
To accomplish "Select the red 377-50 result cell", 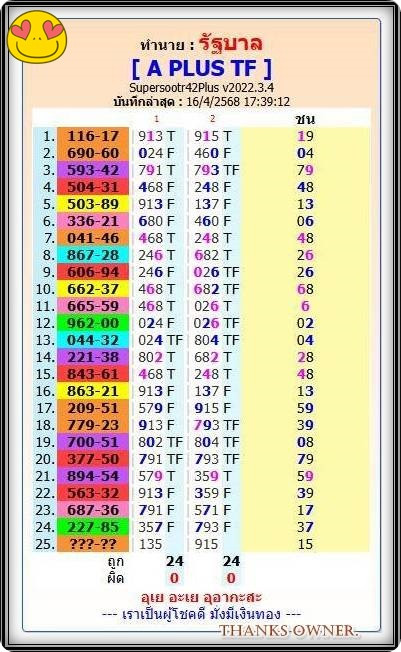I will (x=93, y=459).
